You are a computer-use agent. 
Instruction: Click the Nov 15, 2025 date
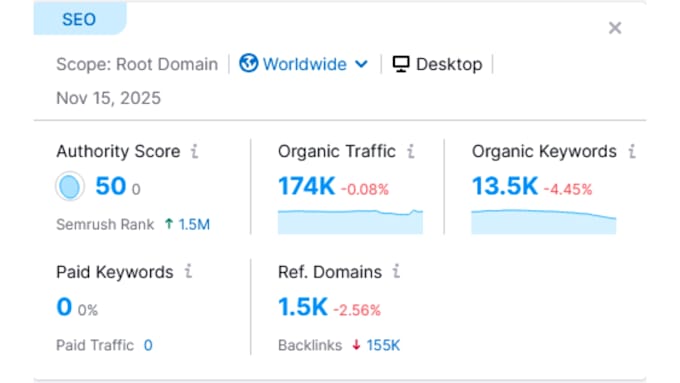point(108,98)
